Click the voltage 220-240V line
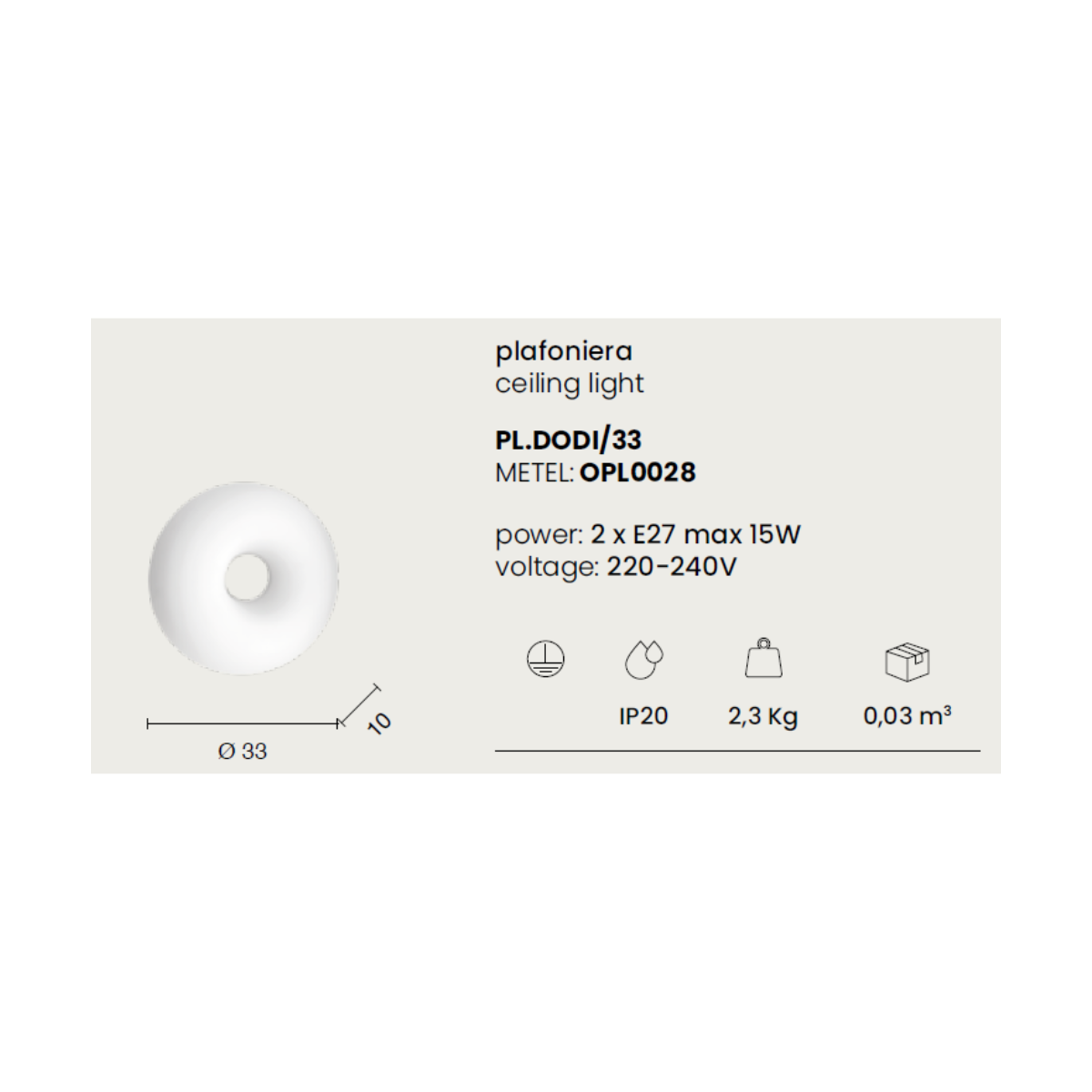This screenshot has width=1092, height=1092. click(616, 567)
